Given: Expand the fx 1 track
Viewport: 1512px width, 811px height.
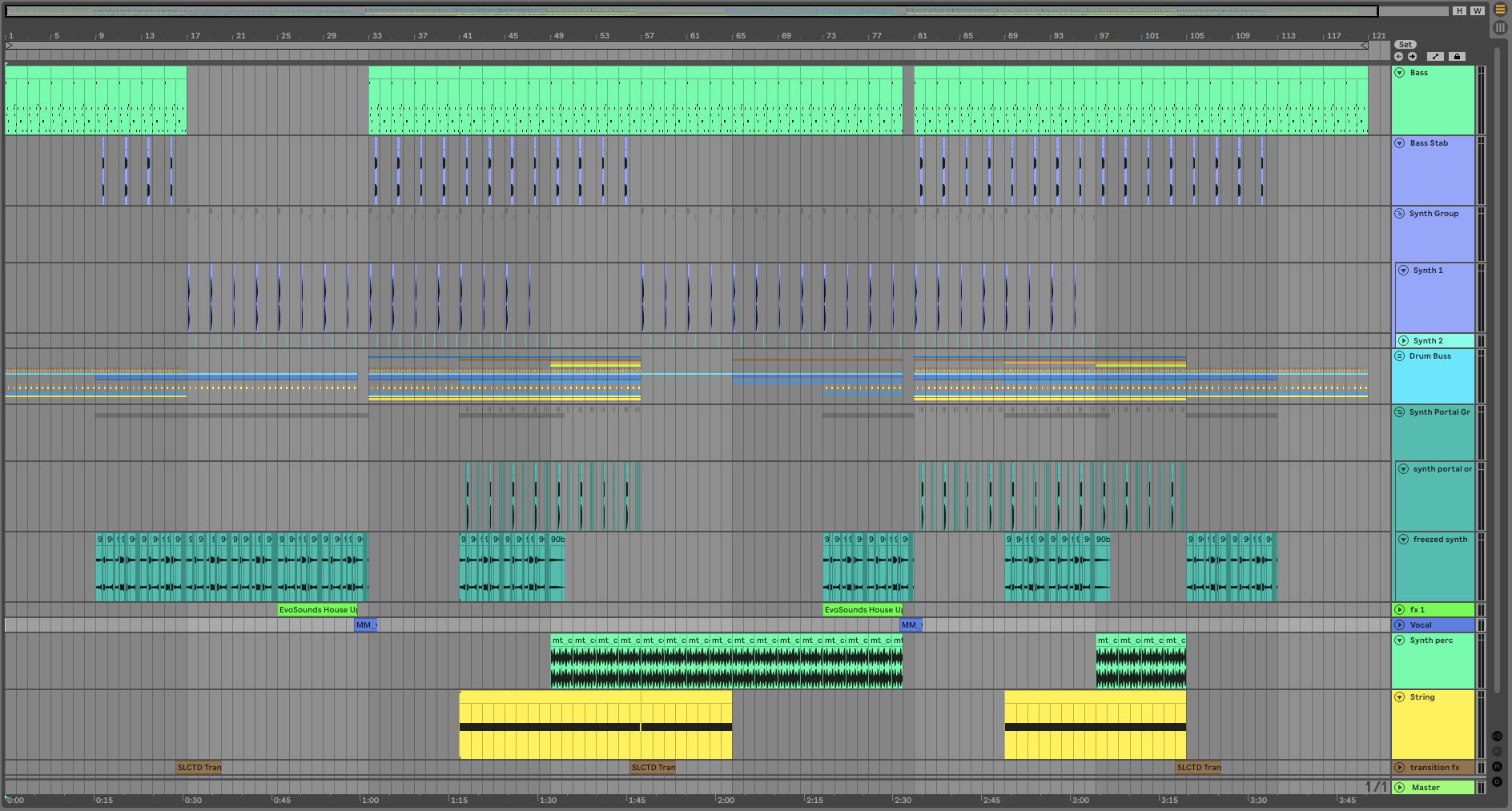Looking at the screenshot, I should click(1400, 610).
